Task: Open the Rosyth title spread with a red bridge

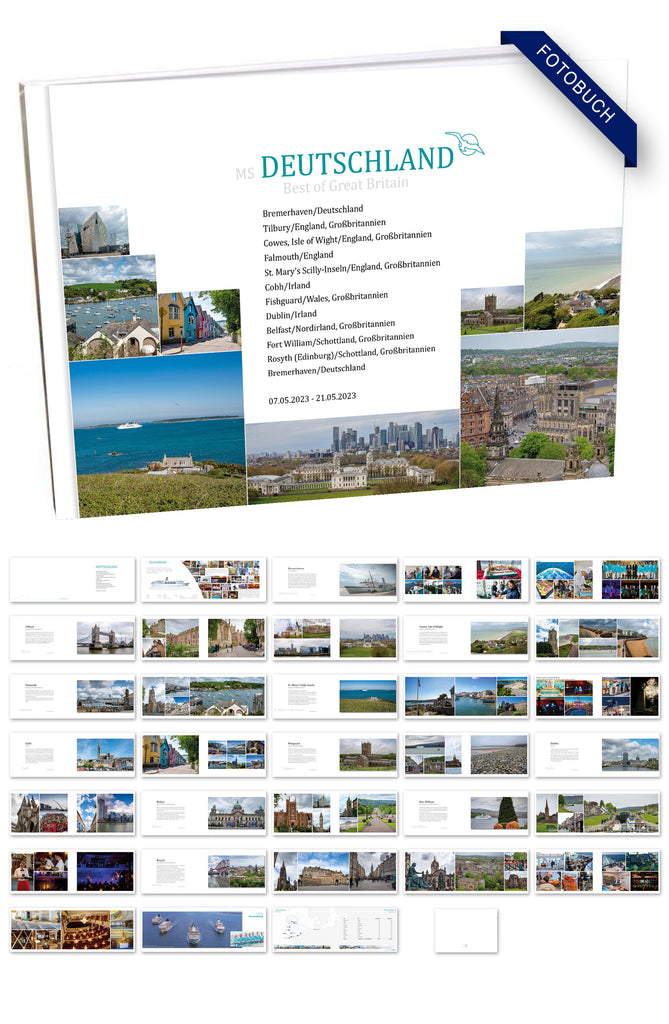Action: pyautogui.click(x=204, y=872)
